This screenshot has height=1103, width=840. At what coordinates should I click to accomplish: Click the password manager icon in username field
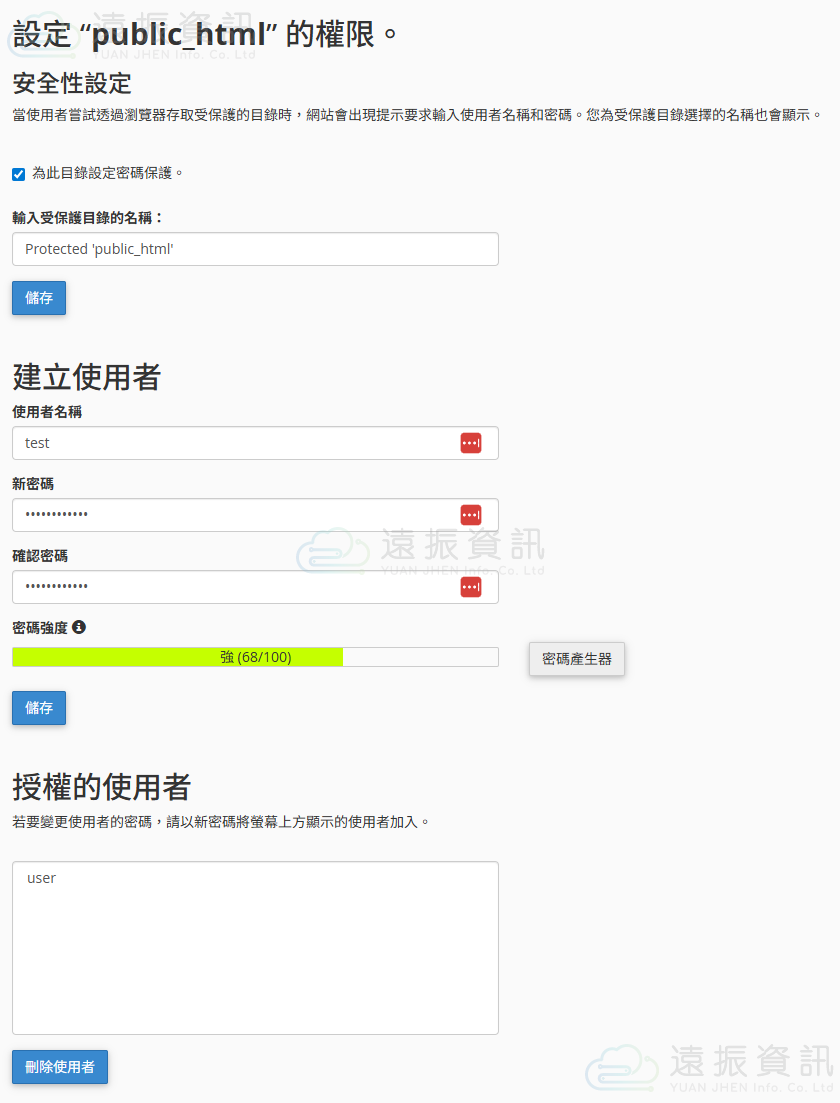tap(470, 443)
